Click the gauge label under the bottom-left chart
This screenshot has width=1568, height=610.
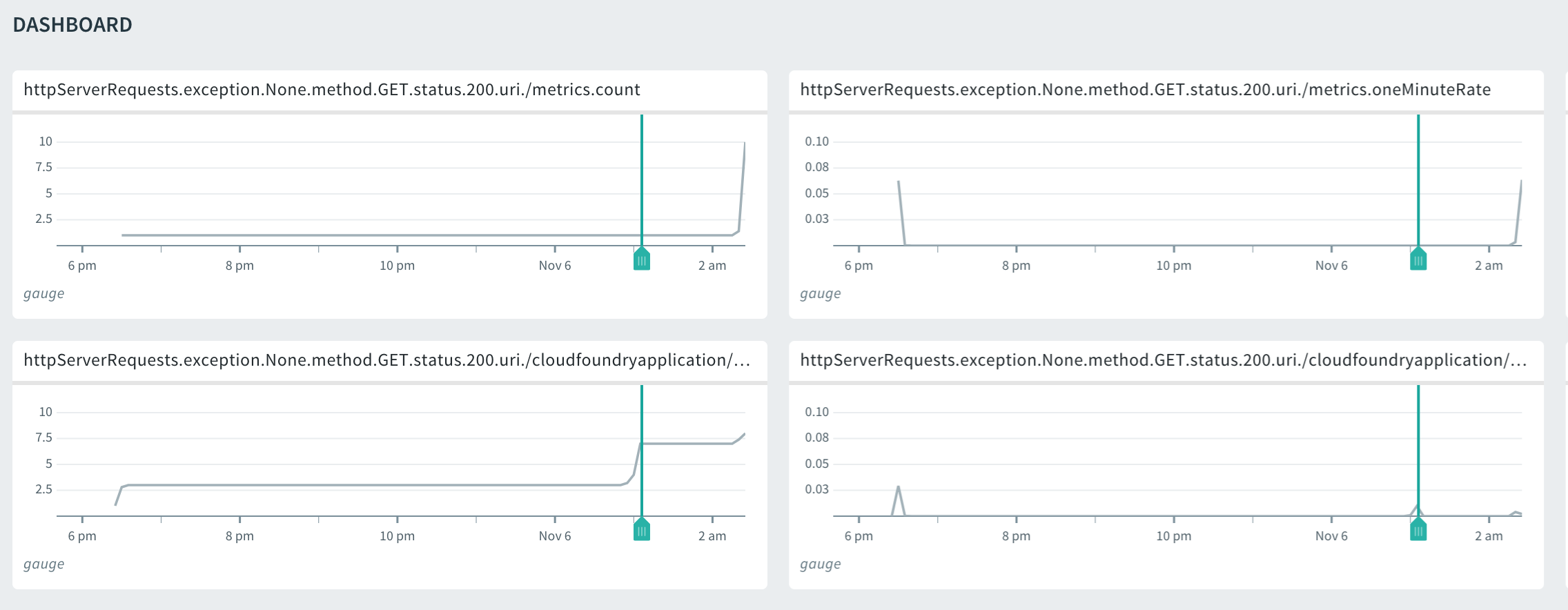point(44,564)
